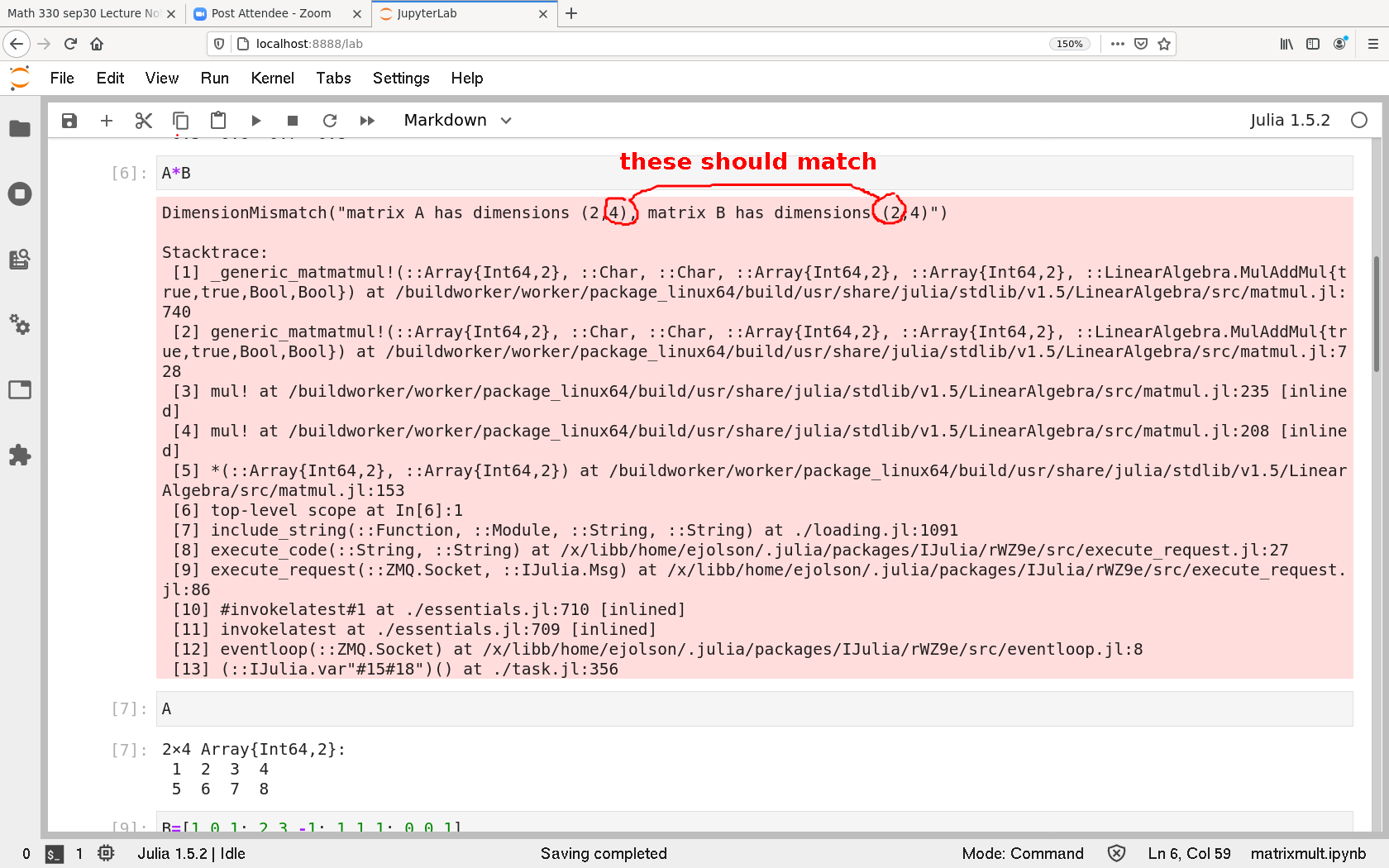1389x868 pixels.
Task: Open the Settings menu
Action: (401, 78)
